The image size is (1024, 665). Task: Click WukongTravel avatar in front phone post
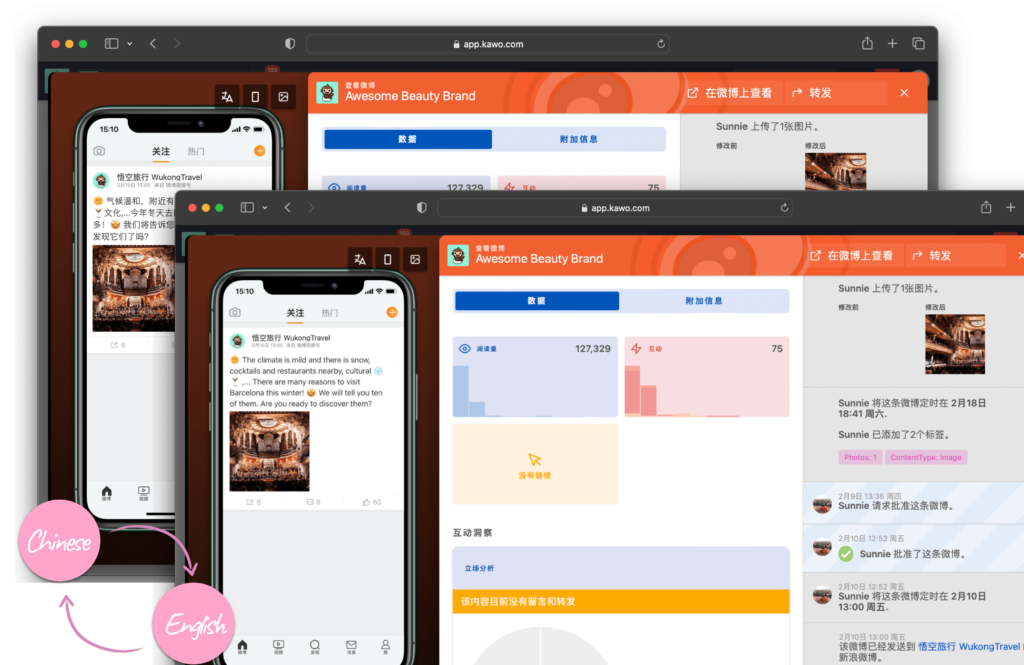[x=238, y=340]
